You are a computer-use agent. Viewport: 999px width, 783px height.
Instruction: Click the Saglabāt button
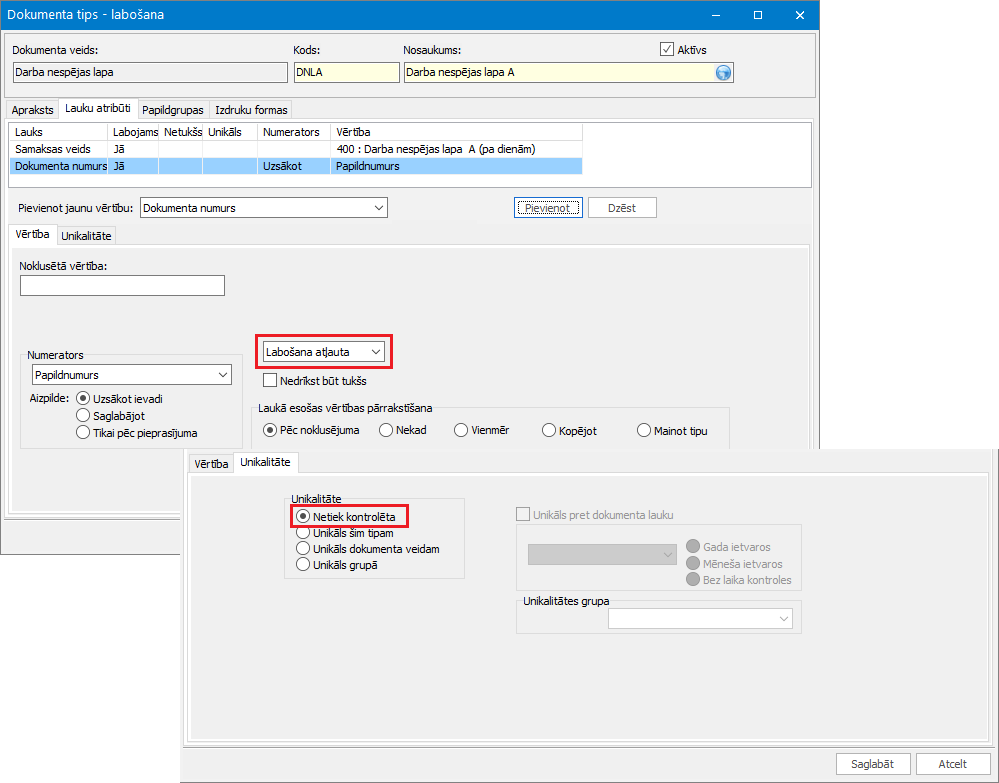tap(872, 764)
